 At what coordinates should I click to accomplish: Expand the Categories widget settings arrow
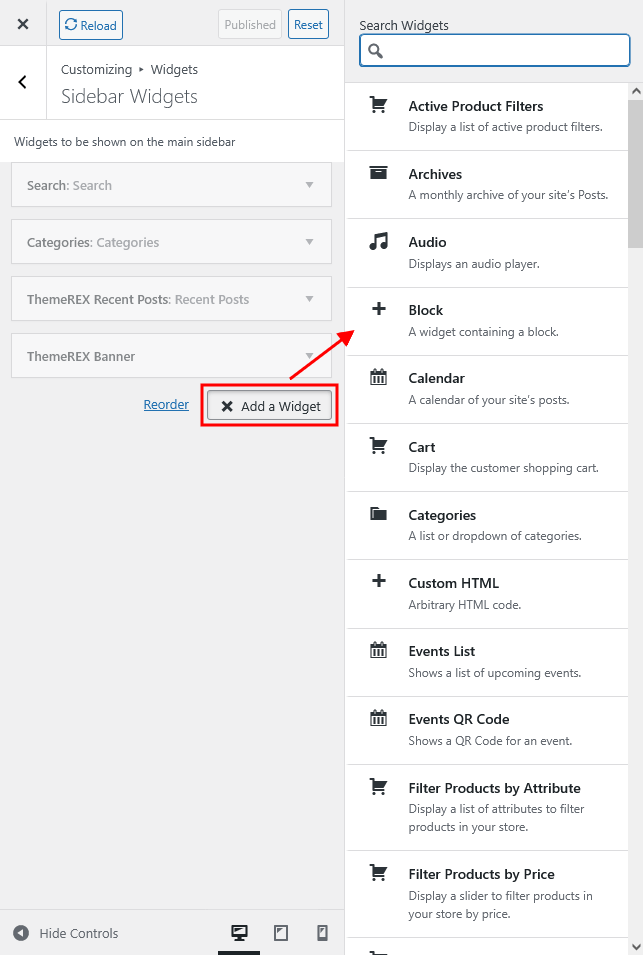pos(309,242)
